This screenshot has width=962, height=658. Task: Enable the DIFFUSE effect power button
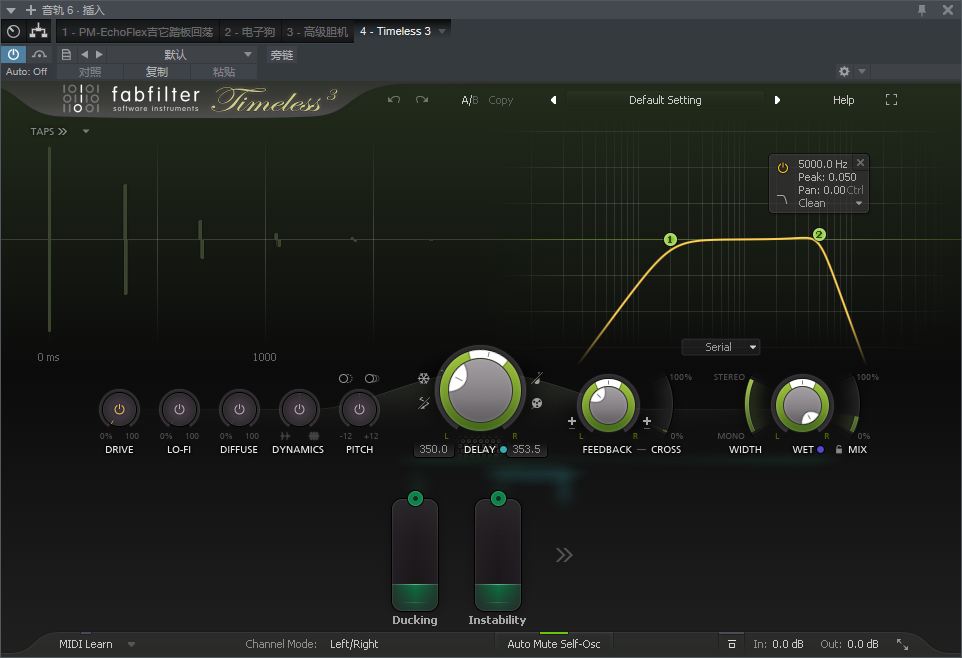(x=239, y=409)
